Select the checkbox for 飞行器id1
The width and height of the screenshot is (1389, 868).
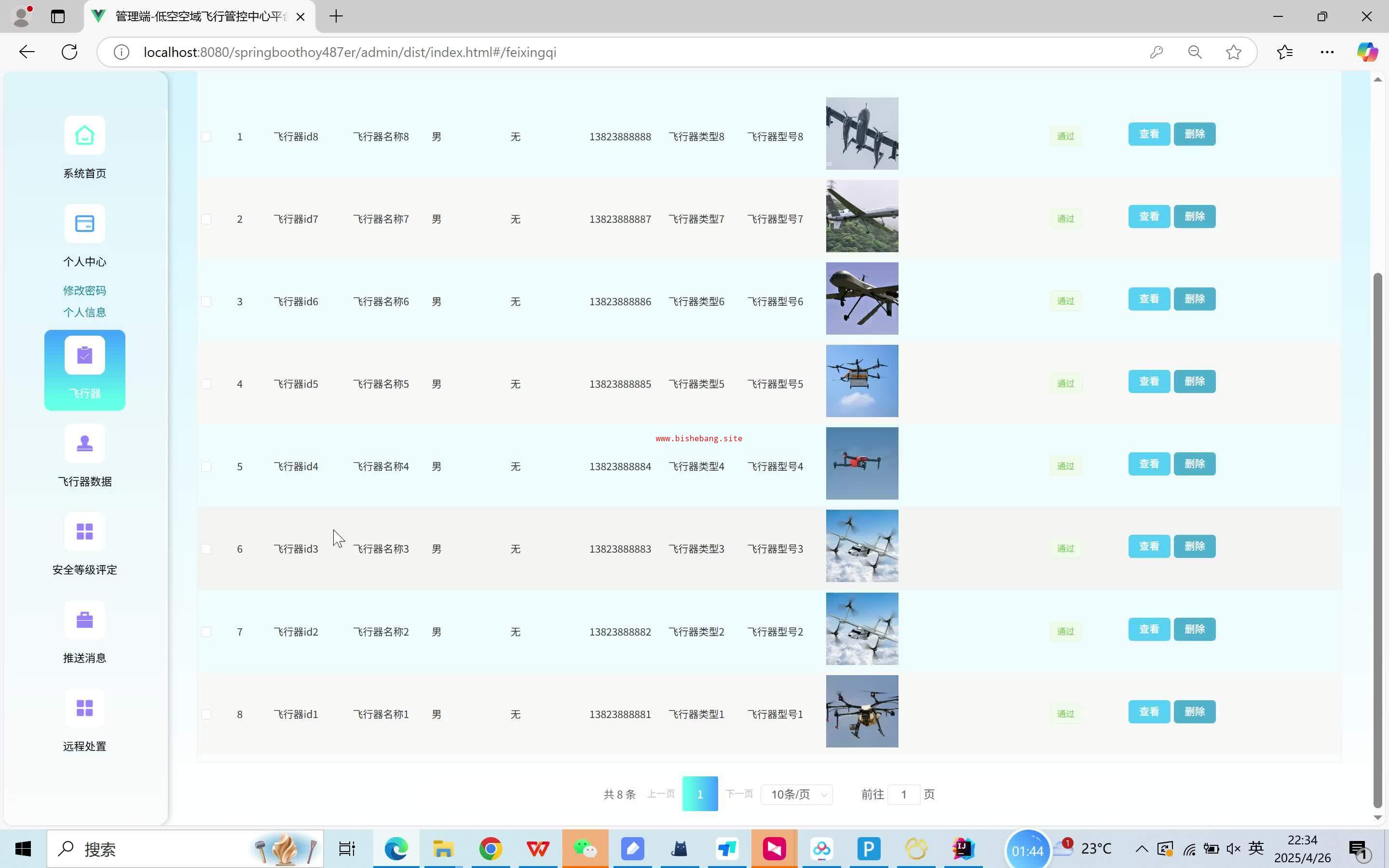point(206,714)
